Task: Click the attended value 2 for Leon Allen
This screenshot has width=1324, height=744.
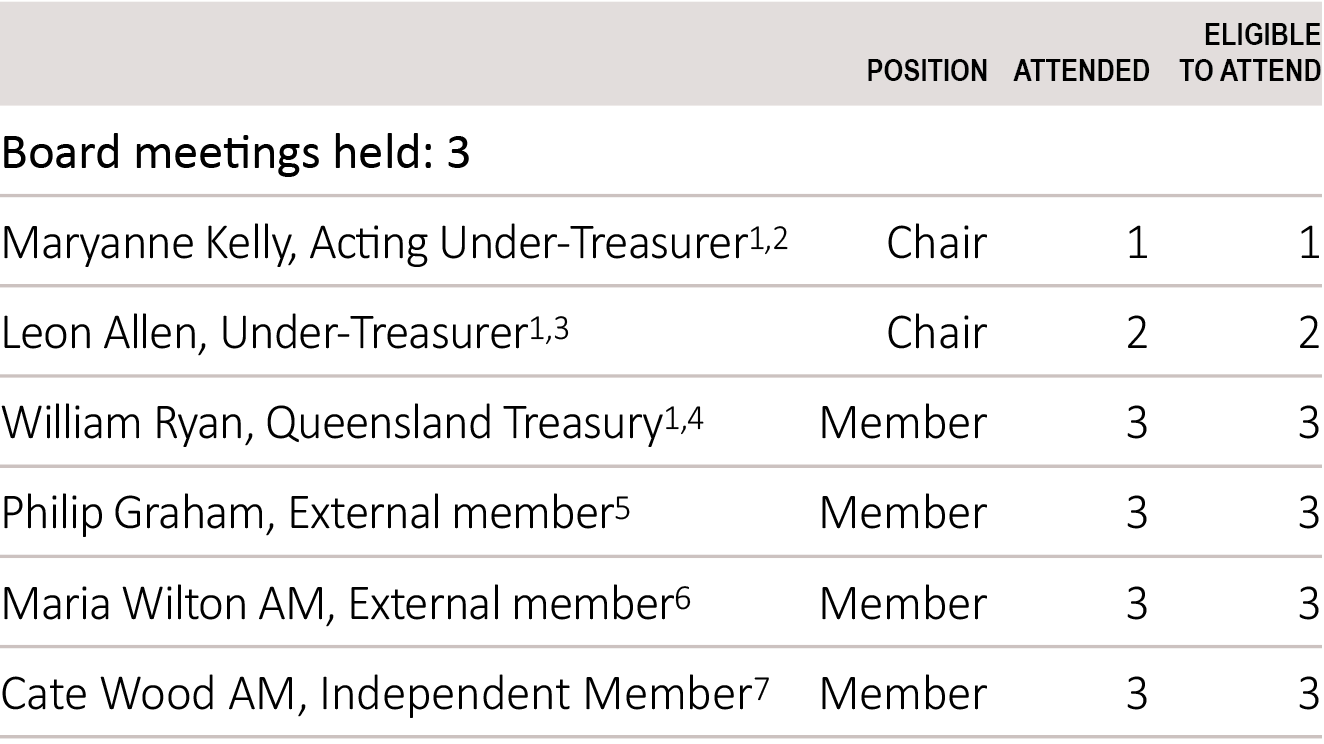Action: [1137, 333]
